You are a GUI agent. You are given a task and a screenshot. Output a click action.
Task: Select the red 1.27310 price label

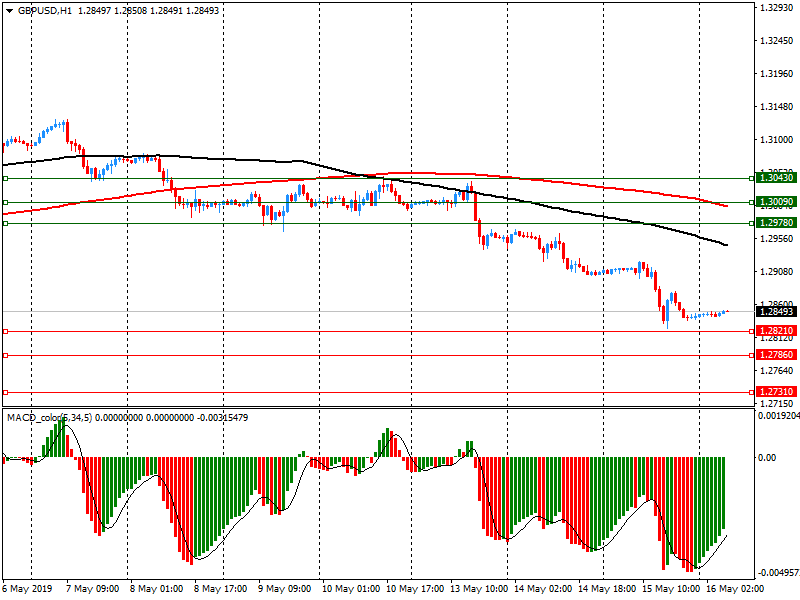pyautogui.click(x=776, y=392)
